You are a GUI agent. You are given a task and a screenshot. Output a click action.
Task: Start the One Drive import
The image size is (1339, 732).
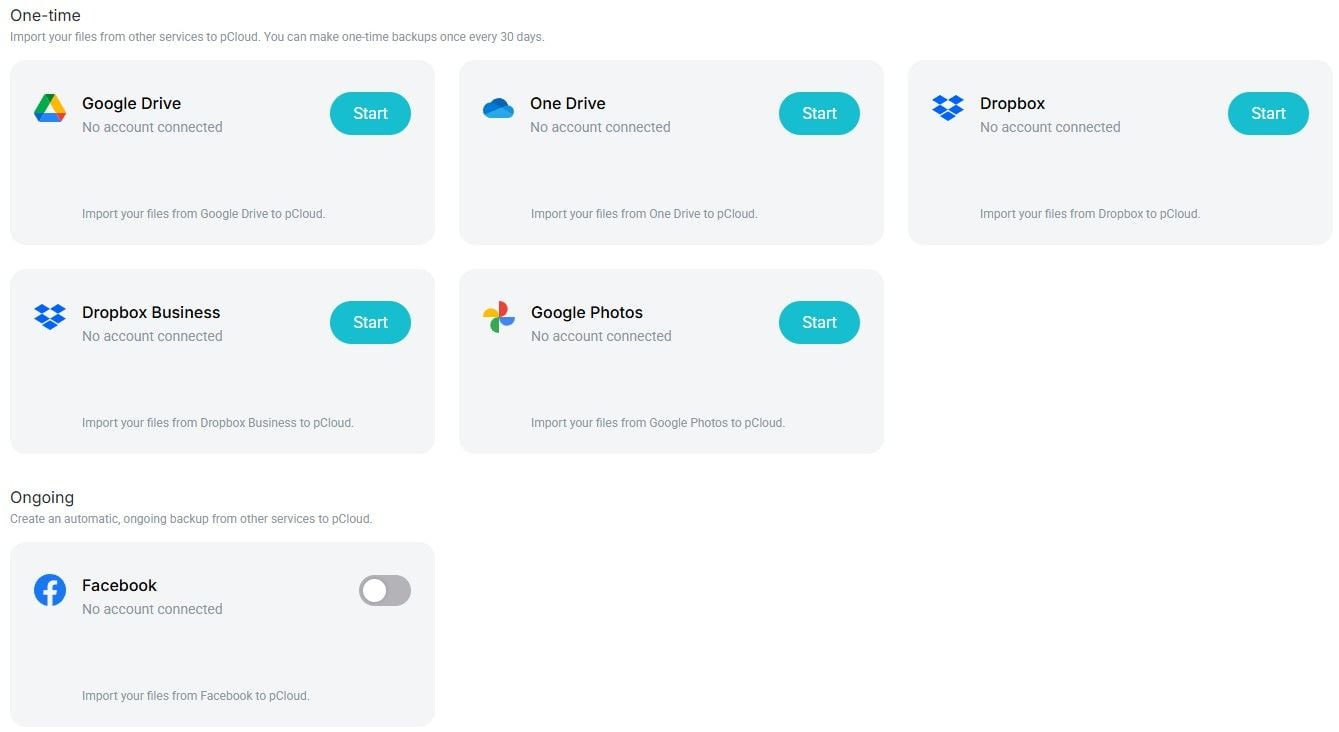pyautogui.click(x=818, y=113)
